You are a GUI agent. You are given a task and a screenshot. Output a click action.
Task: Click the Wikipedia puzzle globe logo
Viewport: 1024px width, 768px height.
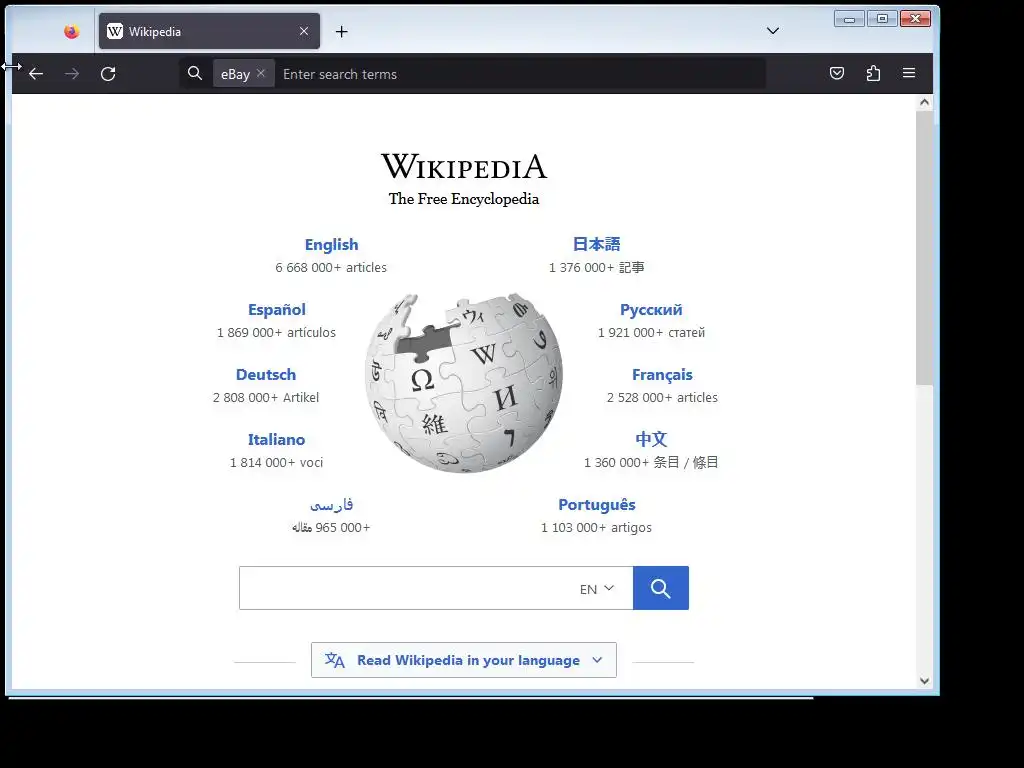click(464, 383)
